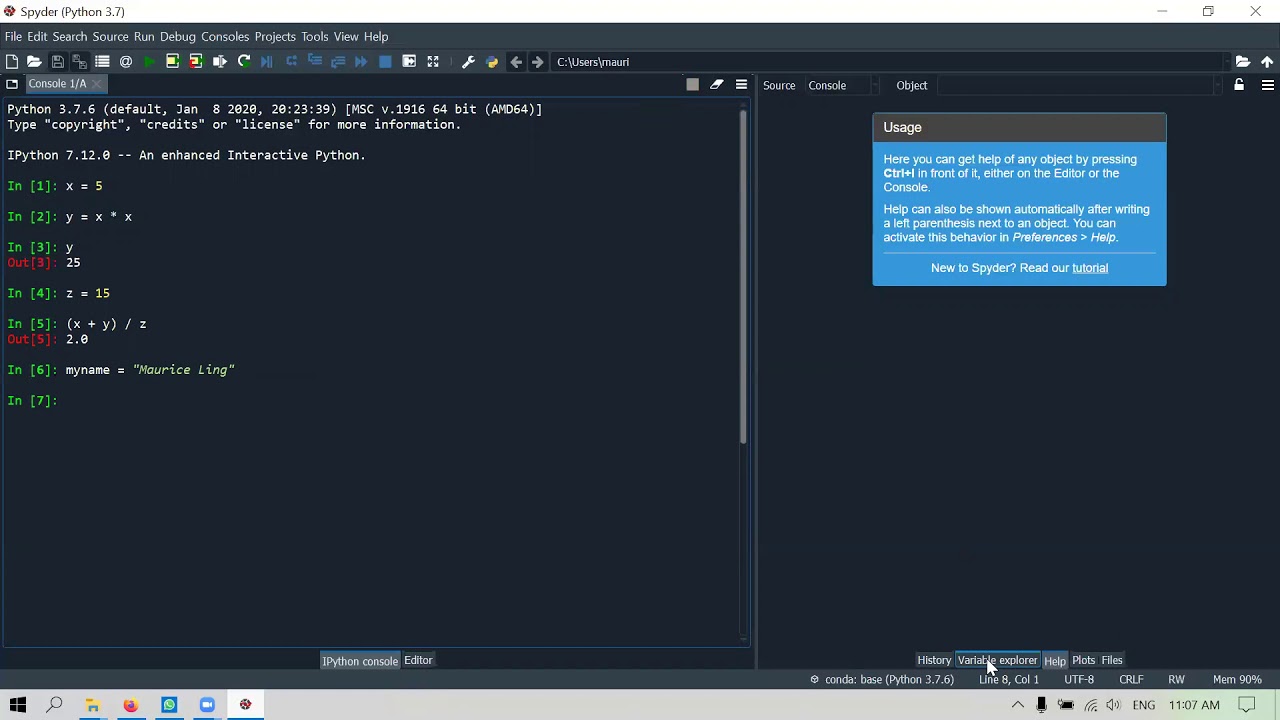The width and height of the screenshot is (1280, 720).
Task: Switch to the Variable explorer tab
Action: click(997, 660)
